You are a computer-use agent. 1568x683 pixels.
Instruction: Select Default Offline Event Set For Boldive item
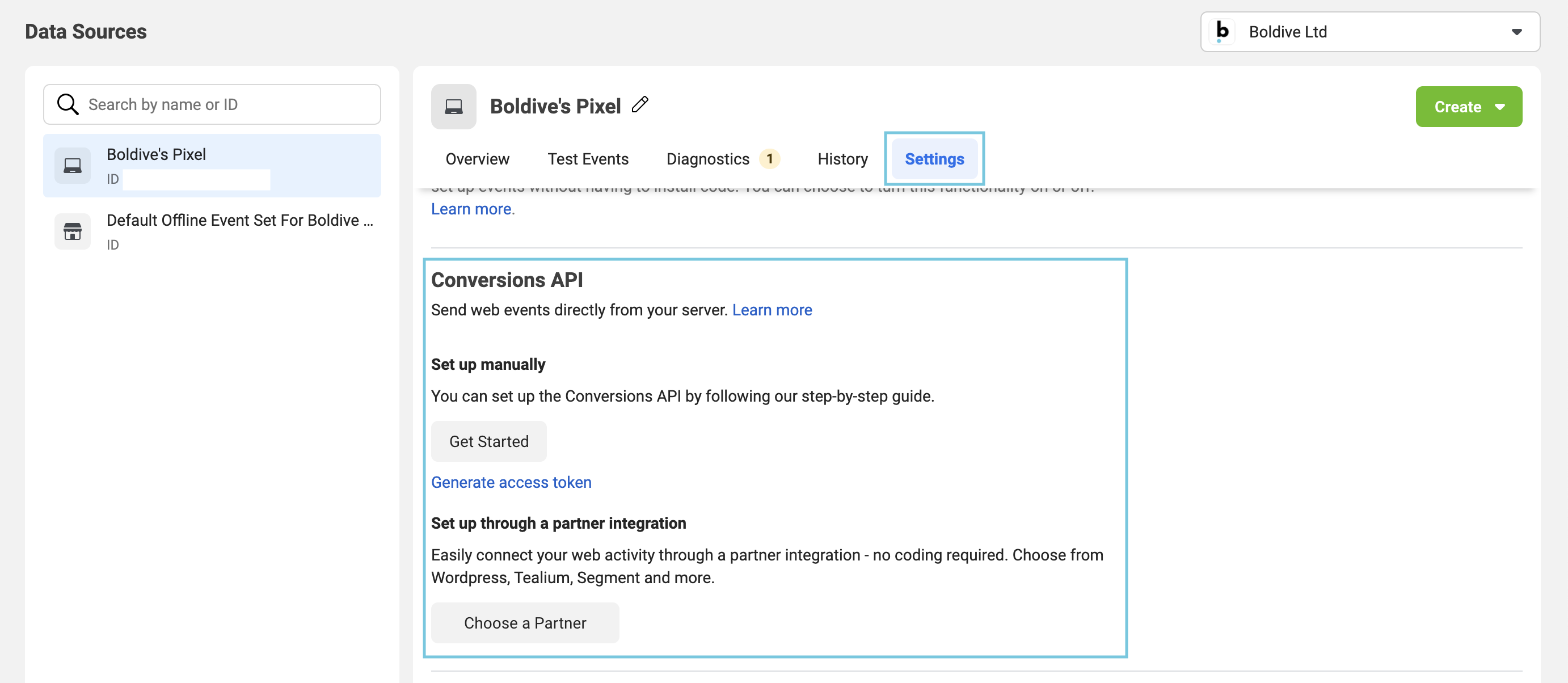pyautogui.click(x=212, y=231)
